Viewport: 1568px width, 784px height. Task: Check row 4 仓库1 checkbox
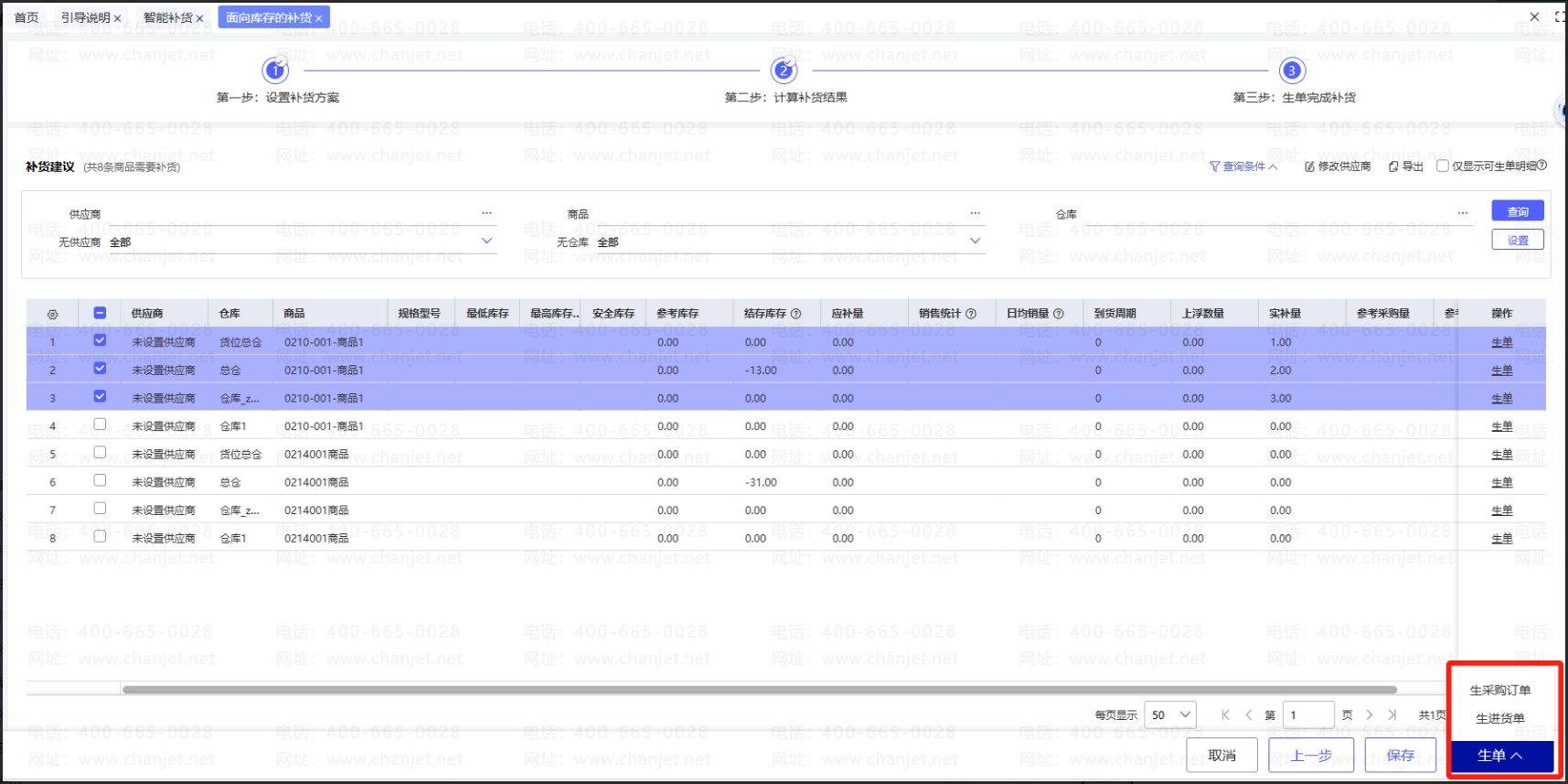pyautogui.click(x=100, y=424)
